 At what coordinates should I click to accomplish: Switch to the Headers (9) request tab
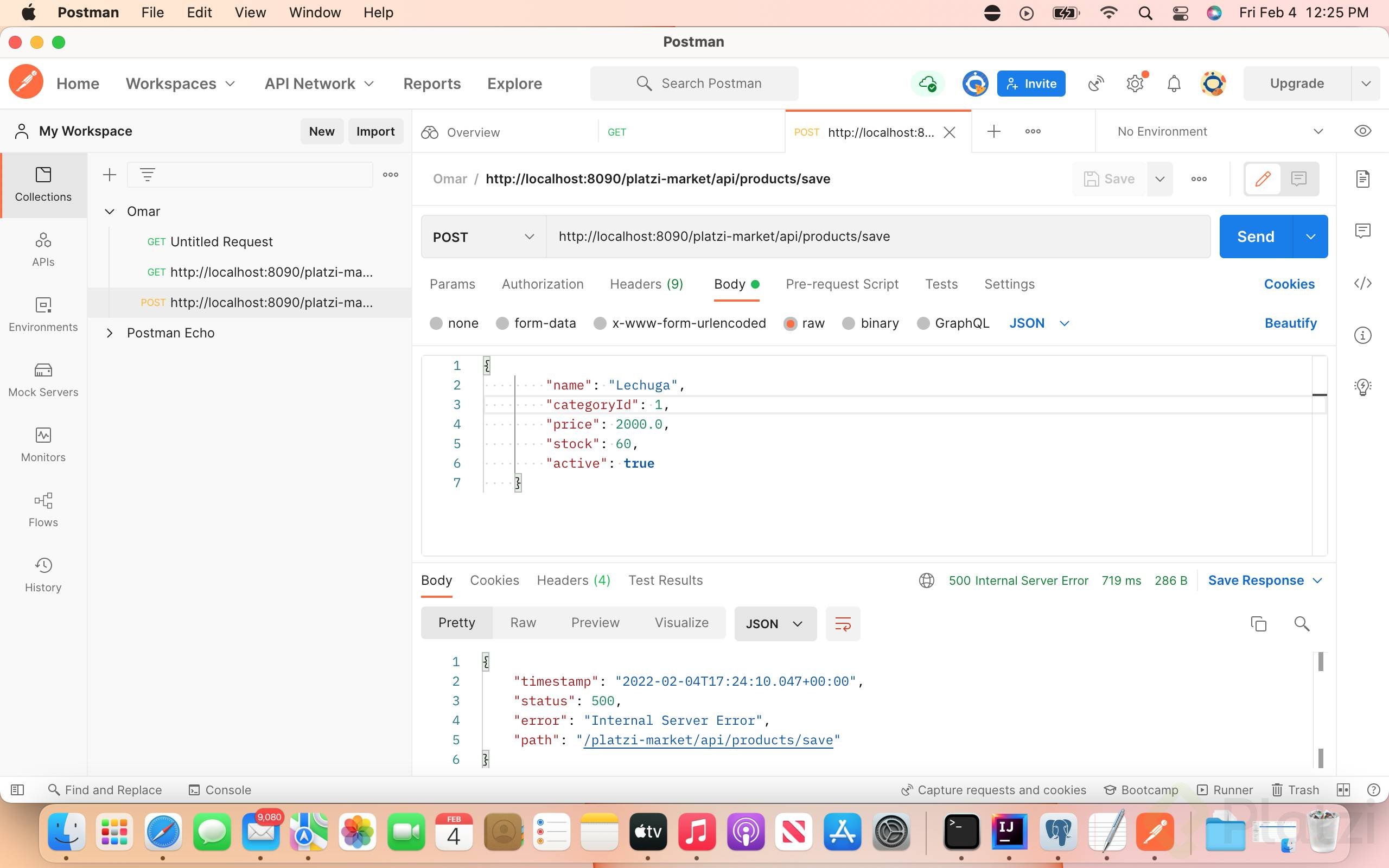click(x=646, y=284)
